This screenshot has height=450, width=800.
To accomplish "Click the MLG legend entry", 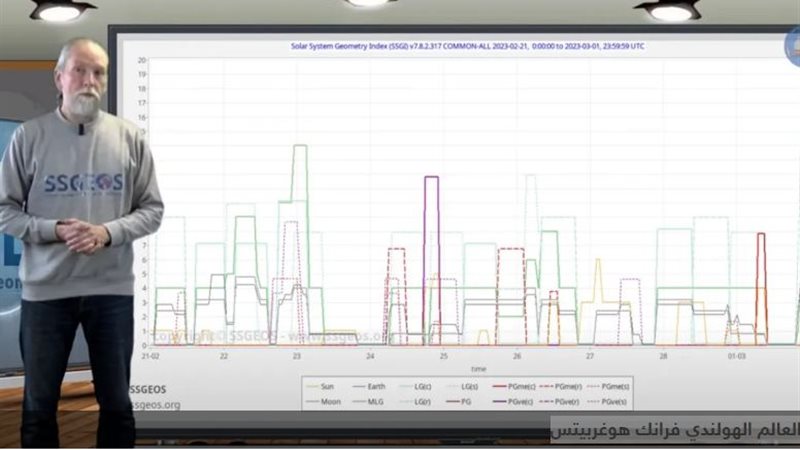I will [x=367, y=402].
